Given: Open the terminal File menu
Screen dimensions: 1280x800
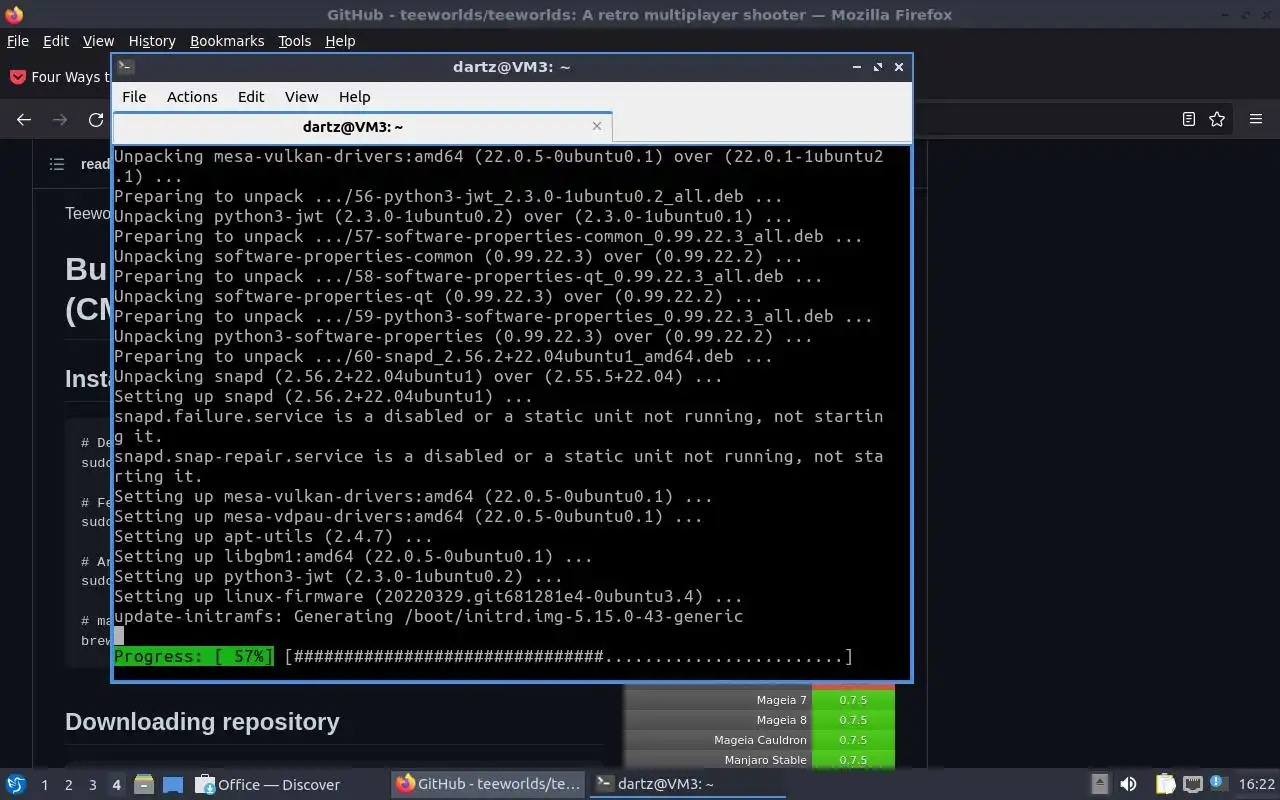Looking at the screenshot, I should click(134, 97).
